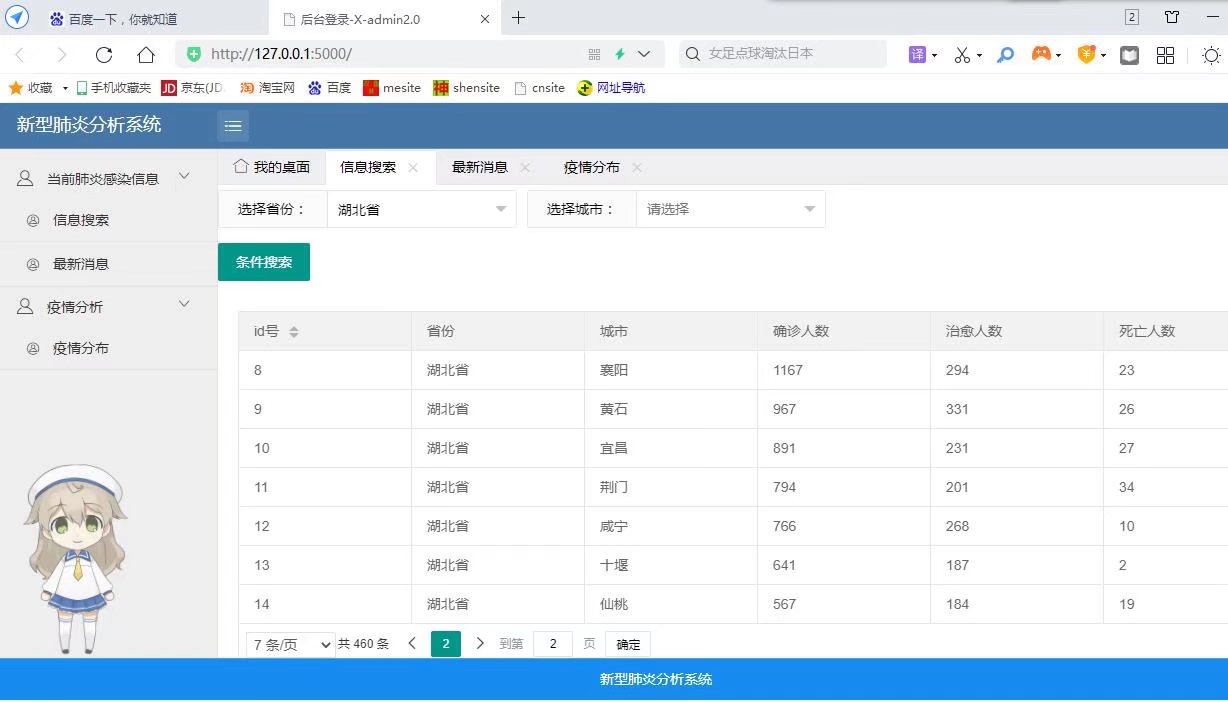
Task: Click the home icon in 我的桌面 tab
Action: pos(240,166)
